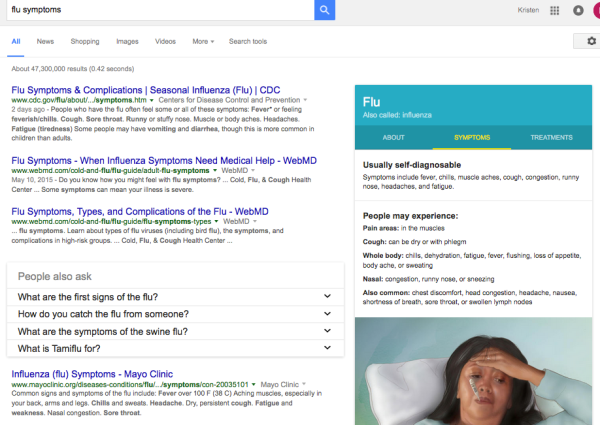The width and height of the screenshot is (600, 425).
Task: Open dropdown arrow beside cdc.gov URL
Action: click(152, 100)
